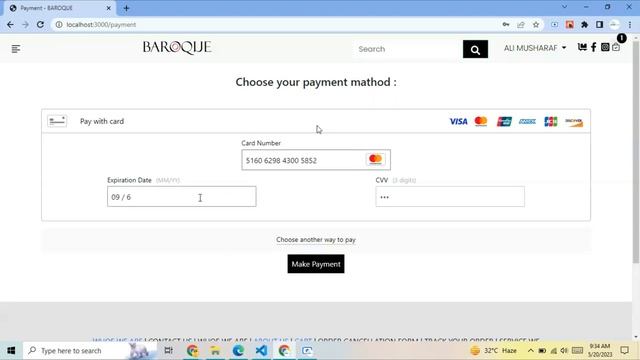Click the Make Payment button
Image resolution: width=640 pixels, height=360 pixels.
[316, 264]
